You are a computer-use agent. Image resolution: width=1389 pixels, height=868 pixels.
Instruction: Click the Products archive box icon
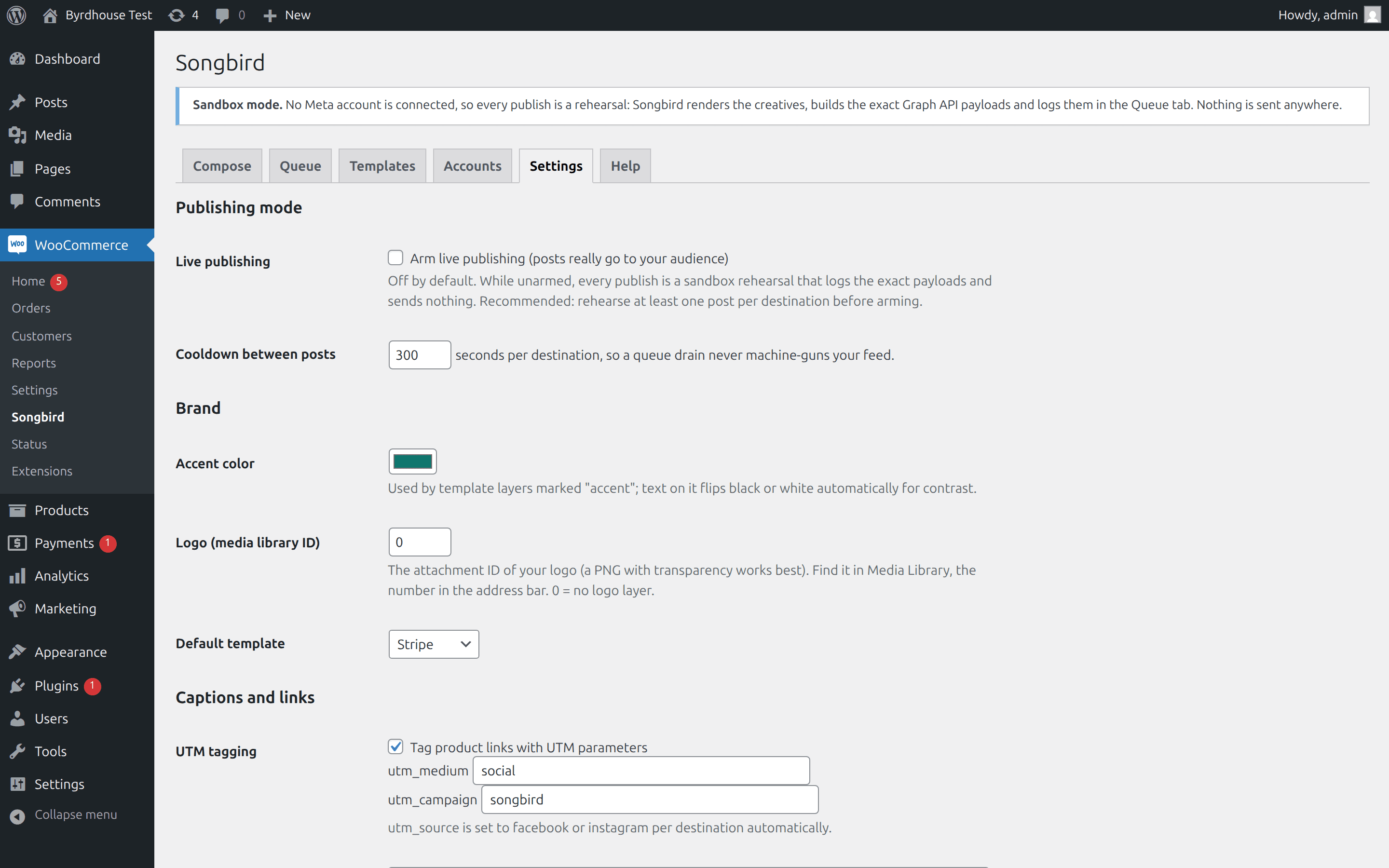click(18, 510)
